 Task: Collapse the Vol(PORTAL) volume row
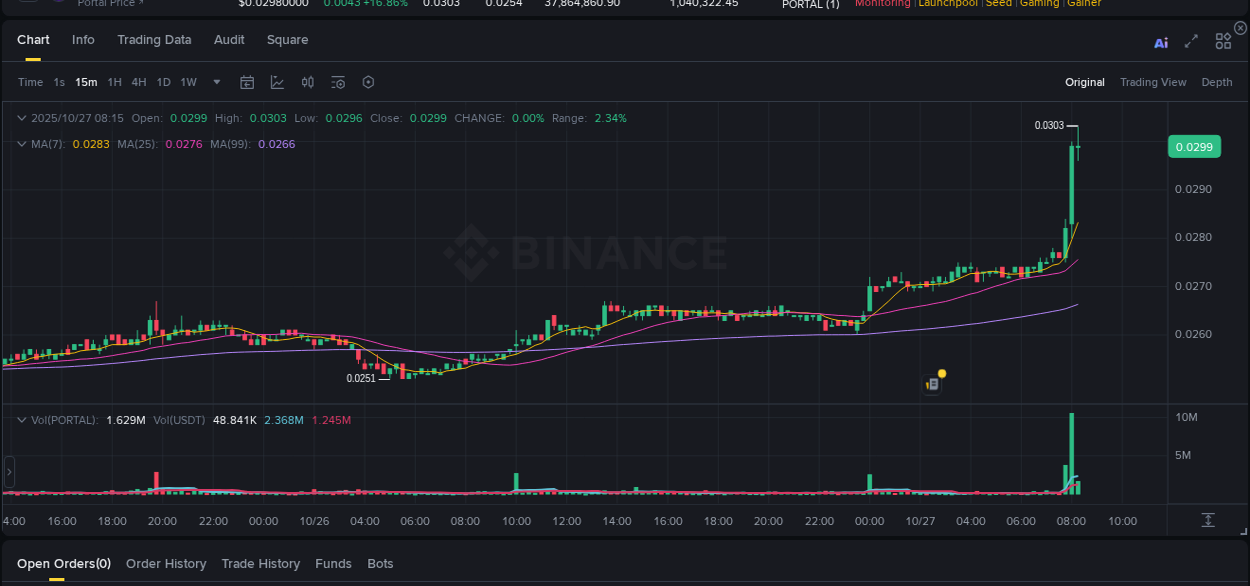21,420
